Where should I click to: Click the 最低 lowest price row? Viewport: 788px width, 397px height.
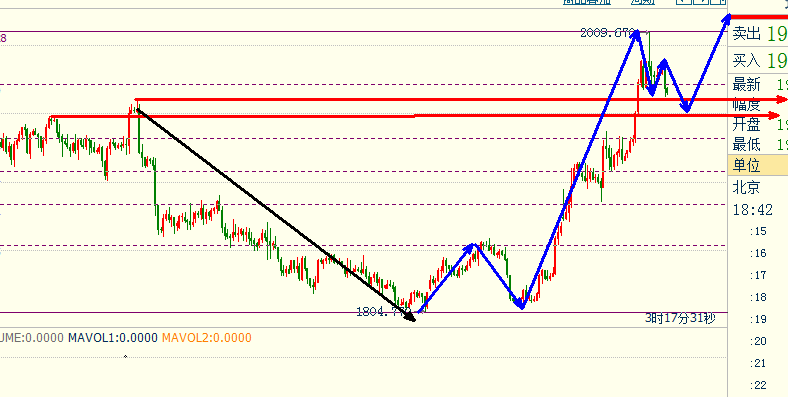point(759,145)
